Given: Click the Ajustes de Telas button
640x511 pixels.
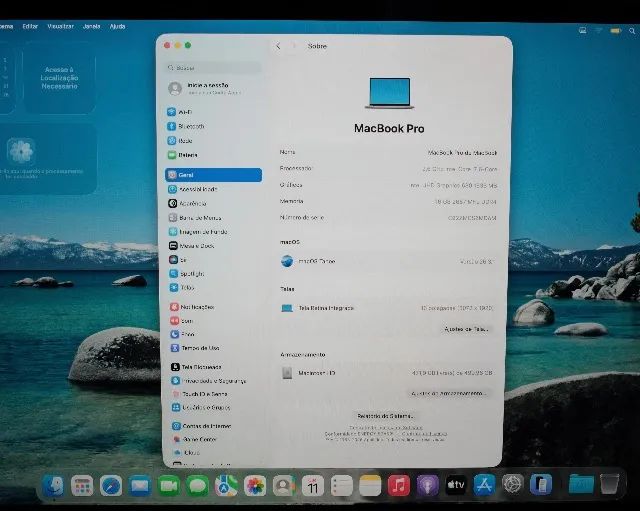Looking at the screenshot, I should point(466,329).
